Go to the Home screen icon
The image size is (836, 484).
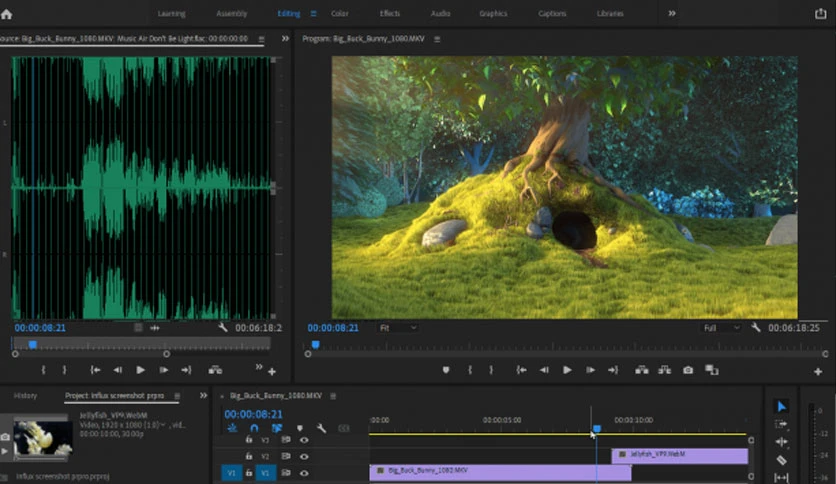[x=6, y=14]
